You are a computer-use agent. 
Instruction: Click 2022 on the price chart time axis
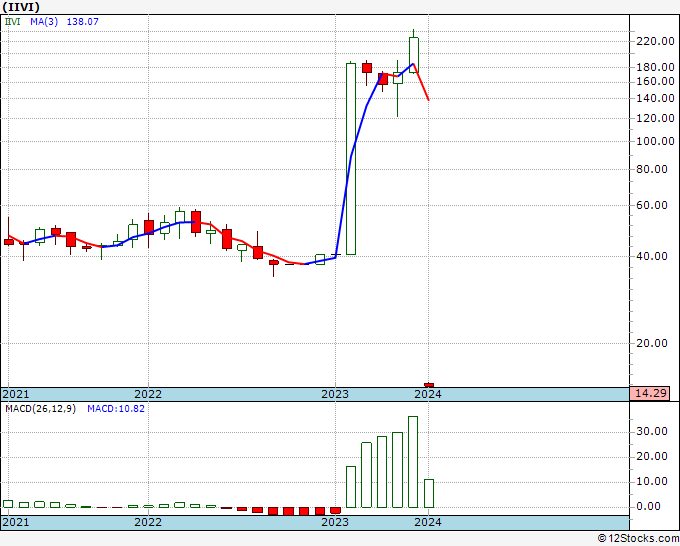click(x=148, y=394)
